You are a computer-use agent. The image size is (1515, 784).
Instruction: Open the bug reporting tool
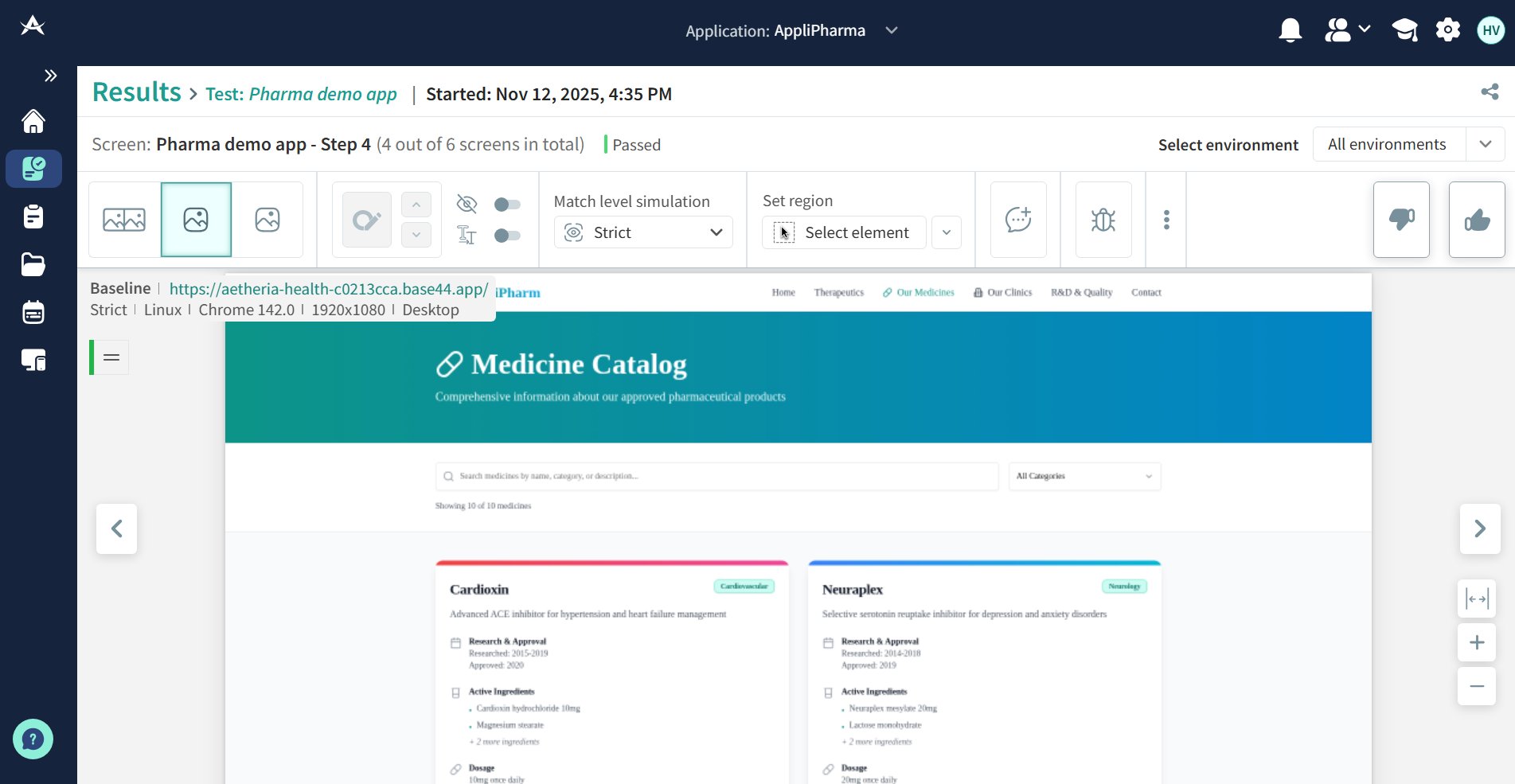(x=1103, y=220)
